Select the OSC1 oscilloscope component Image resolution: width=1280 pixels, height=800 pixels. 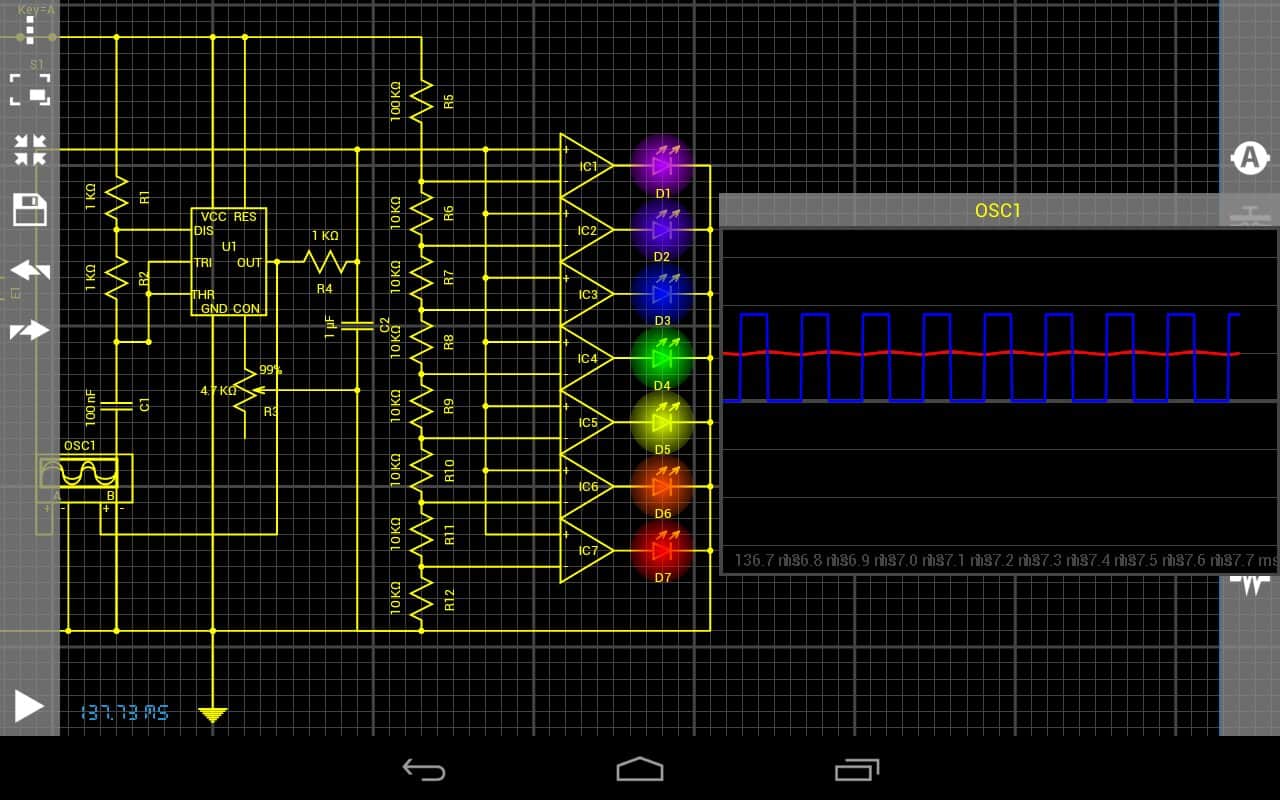(x=78, y=474)
